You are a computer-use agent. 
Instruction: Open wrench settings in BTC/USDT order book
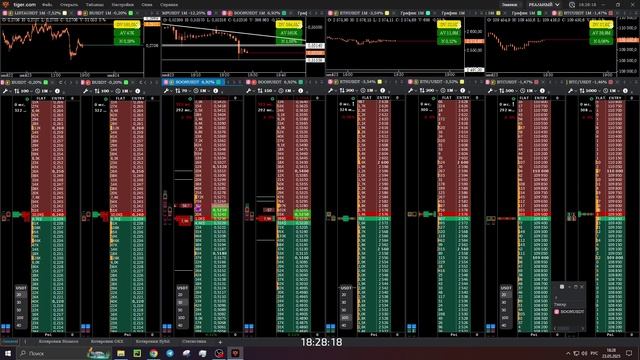click(x=571, y=91)
